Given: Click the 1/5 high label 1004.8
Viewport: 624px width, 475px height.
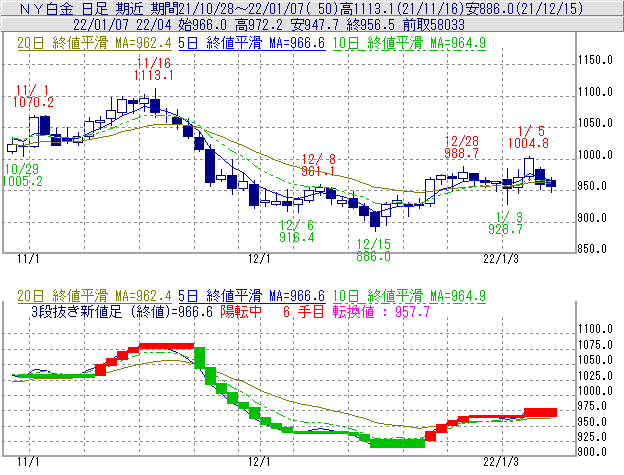Looking at the screenshot, I should [x=528, y=143].
